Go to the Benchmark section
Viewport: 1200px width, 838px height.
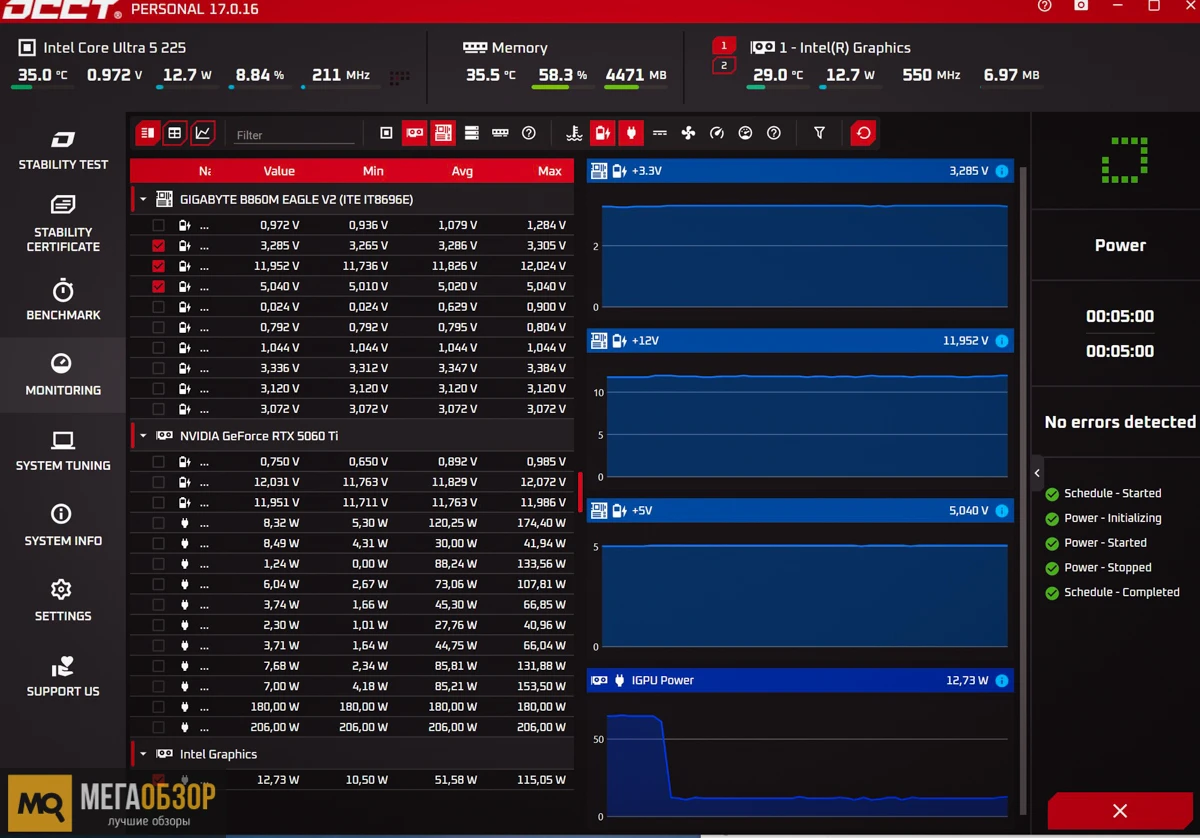click(63, 300)
